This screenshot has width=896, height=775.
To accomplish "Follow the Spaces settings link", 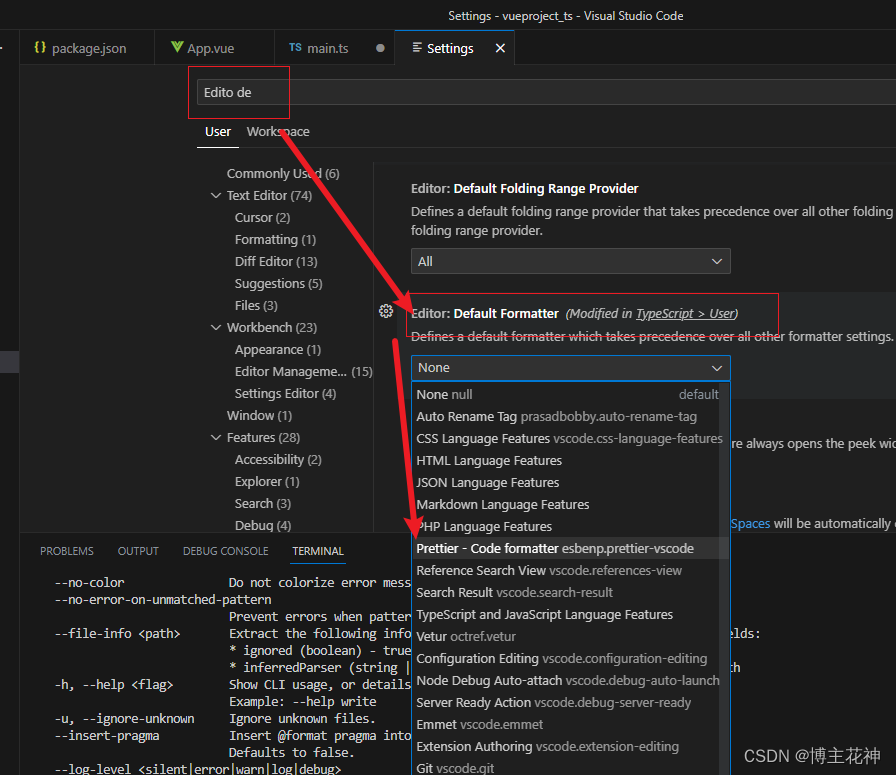I will [750, 524].
